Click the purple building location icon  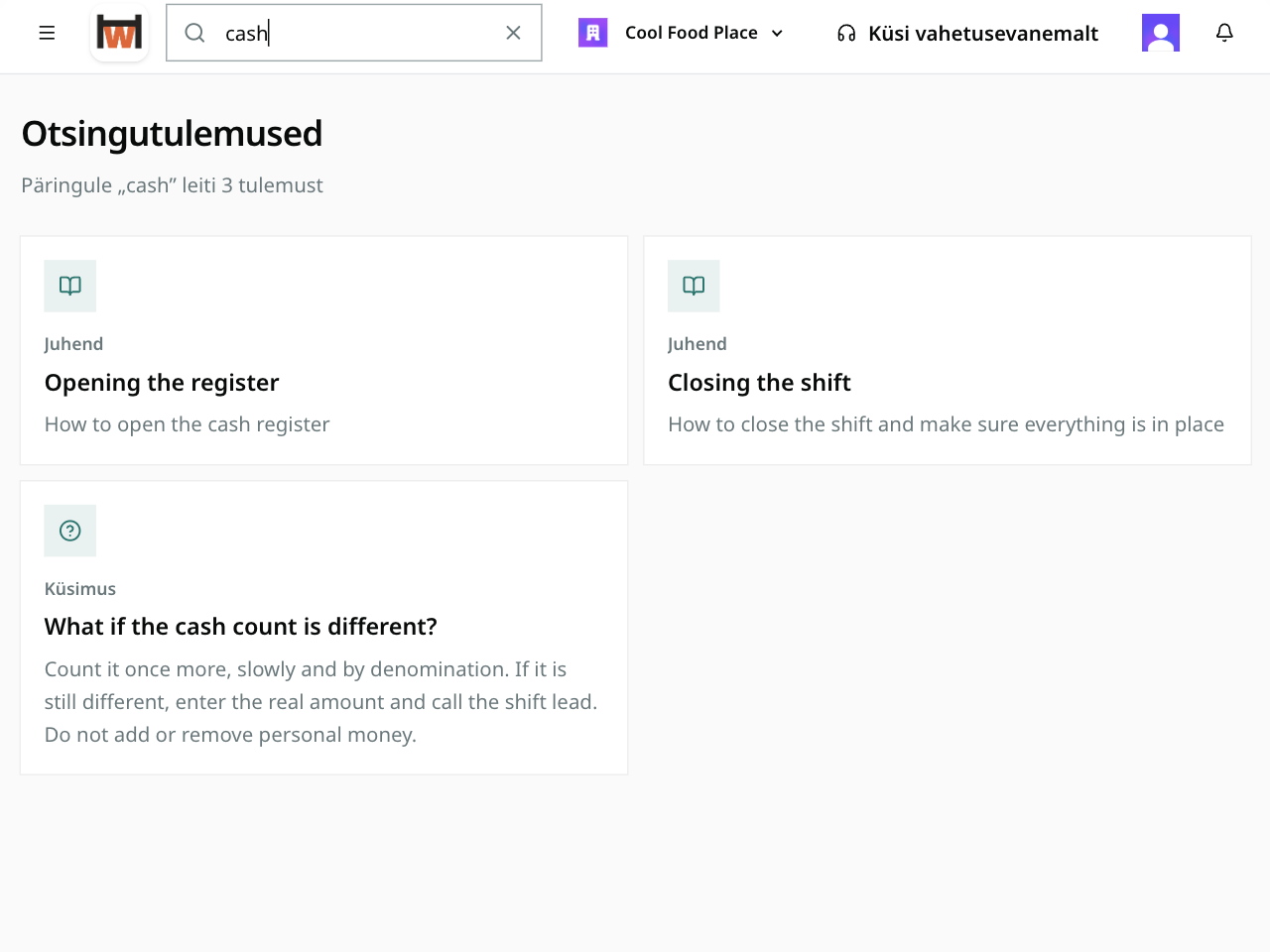(592, 33)
